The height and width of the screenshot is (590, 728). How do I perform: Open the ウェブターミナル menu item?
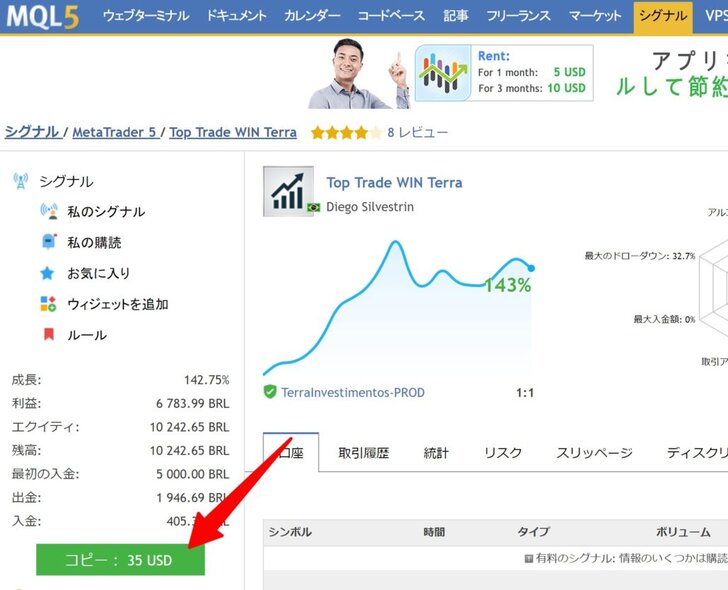pos(146,16)
